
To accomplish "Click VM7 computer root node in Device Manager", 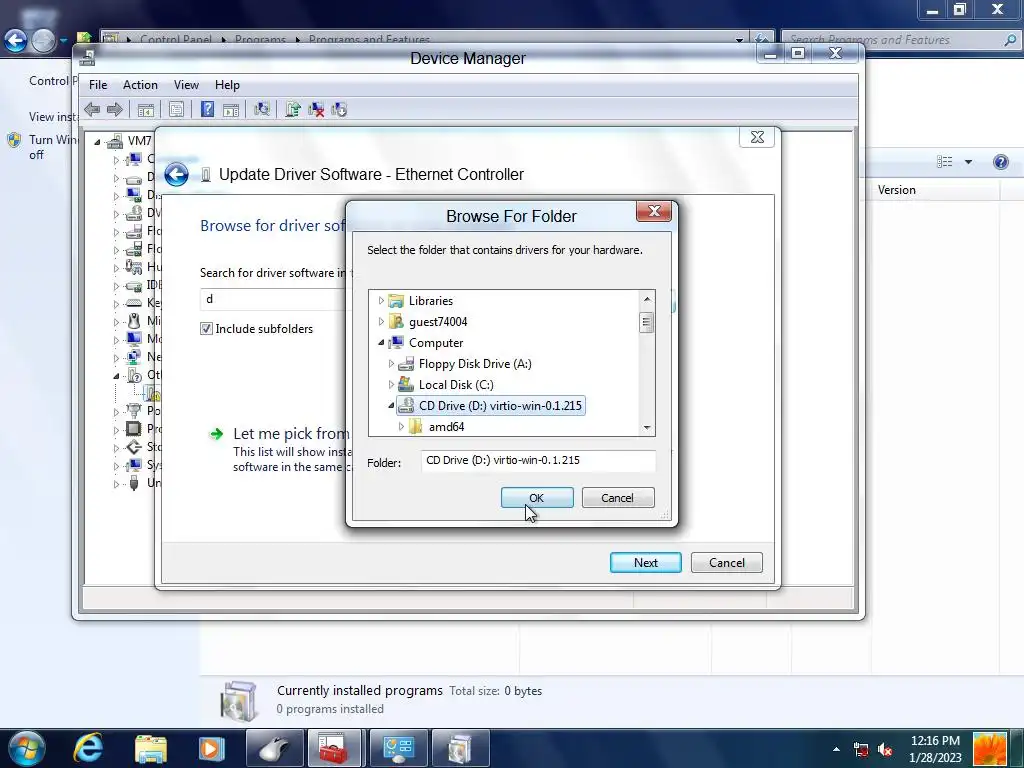I will point(139,141).
